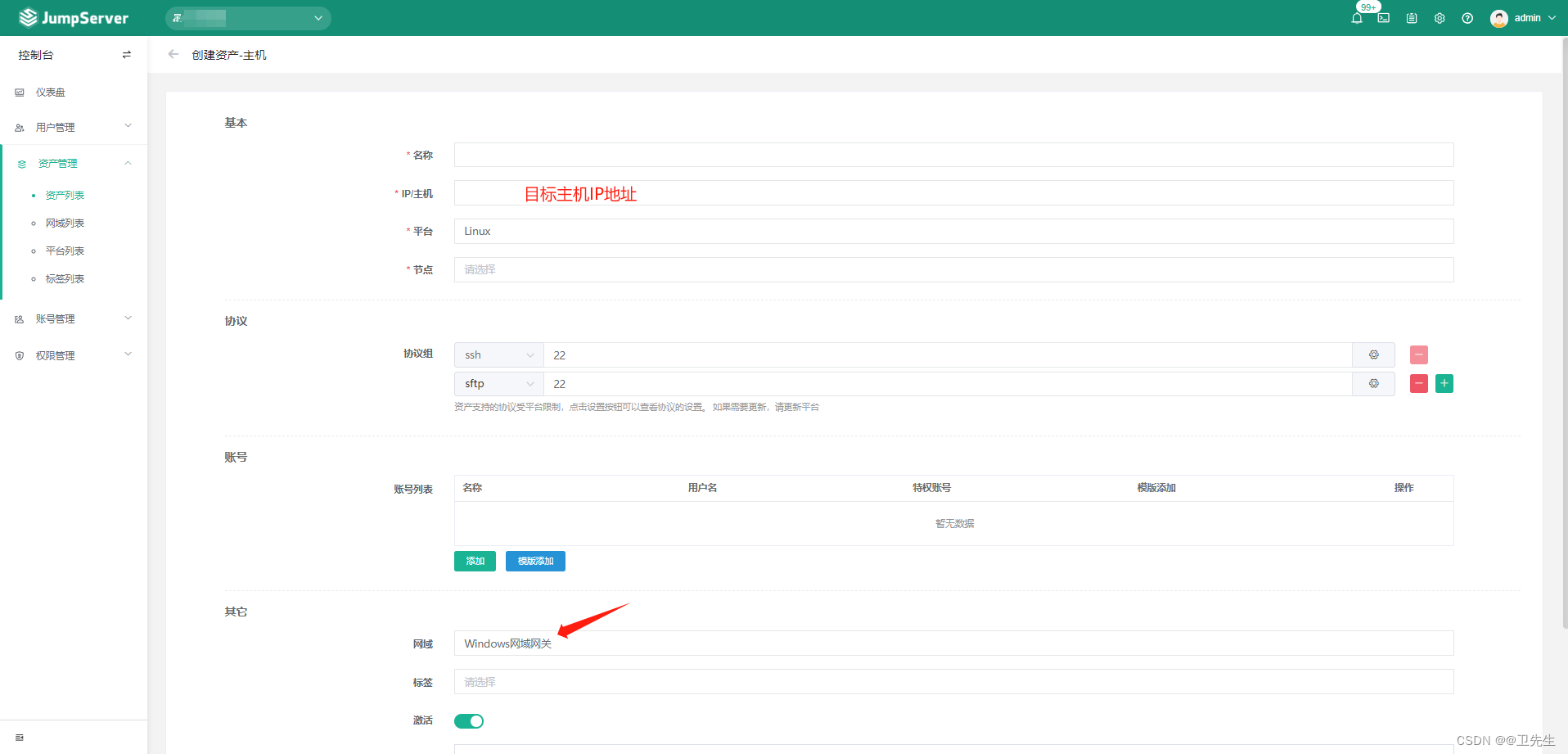Open the web terminal icon
The height and width of the screenshot is (754, 1568).
[1384, 18]
